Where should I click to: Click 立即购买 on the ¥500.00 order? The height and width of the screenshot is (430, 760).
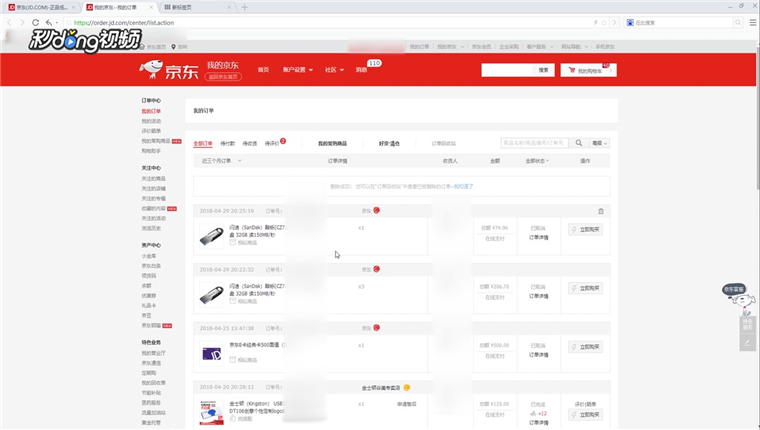point(586,347)
